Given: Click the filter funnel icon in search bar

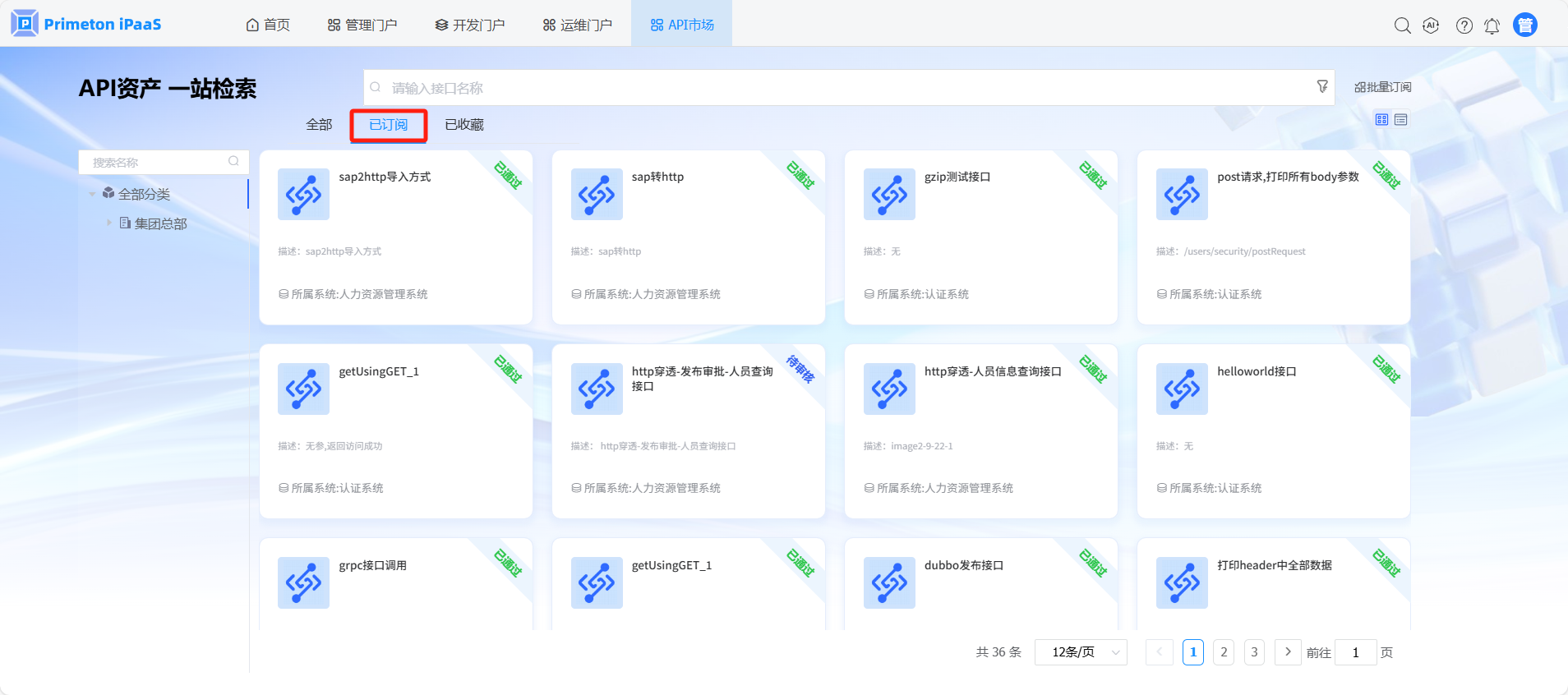Looking at the screenshot, I should pyautogui.click(x=1322, y=86).
